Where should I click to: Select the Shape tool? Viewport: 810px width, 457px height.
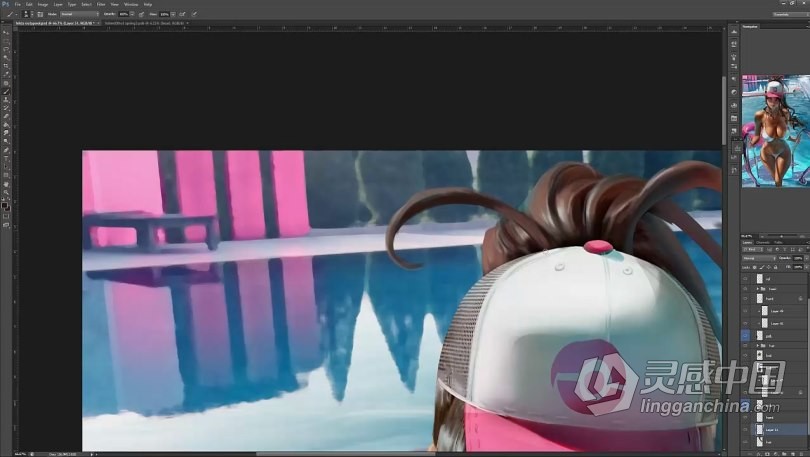[x=6, y=175]
